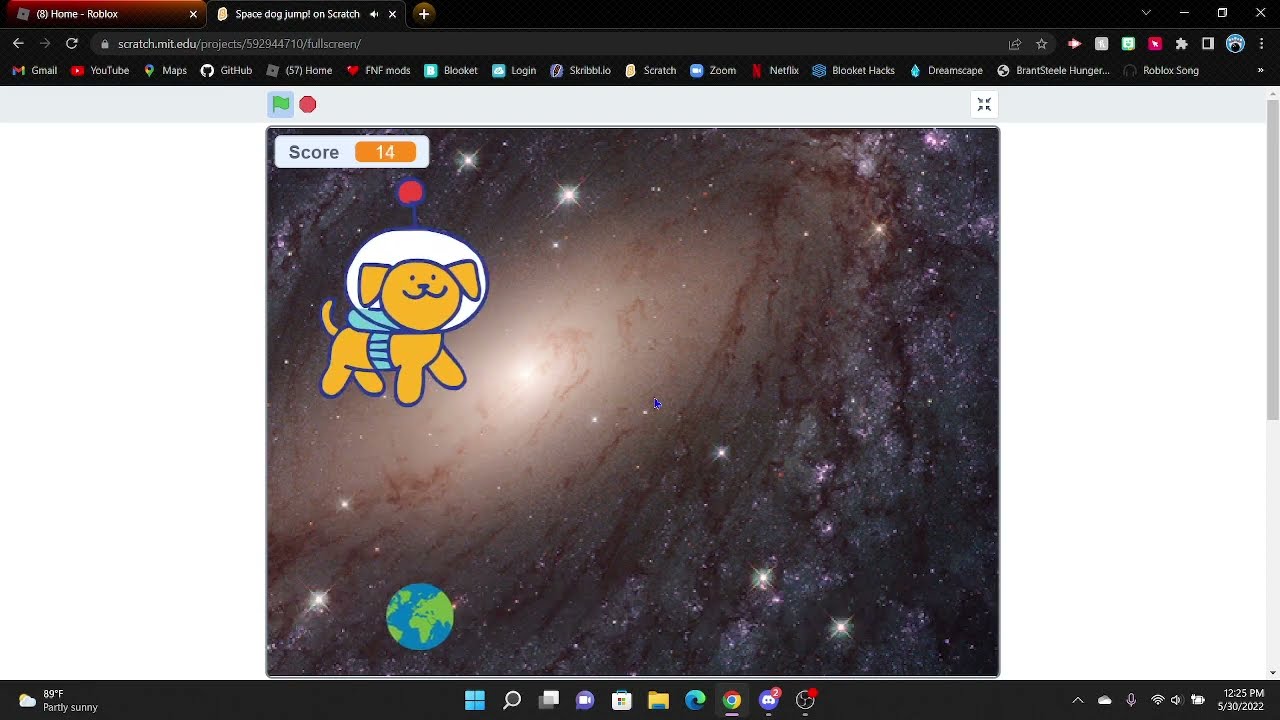Click the microphone icon in system tray
This screenshot has width=1280, height=720.
point(1131,700)
